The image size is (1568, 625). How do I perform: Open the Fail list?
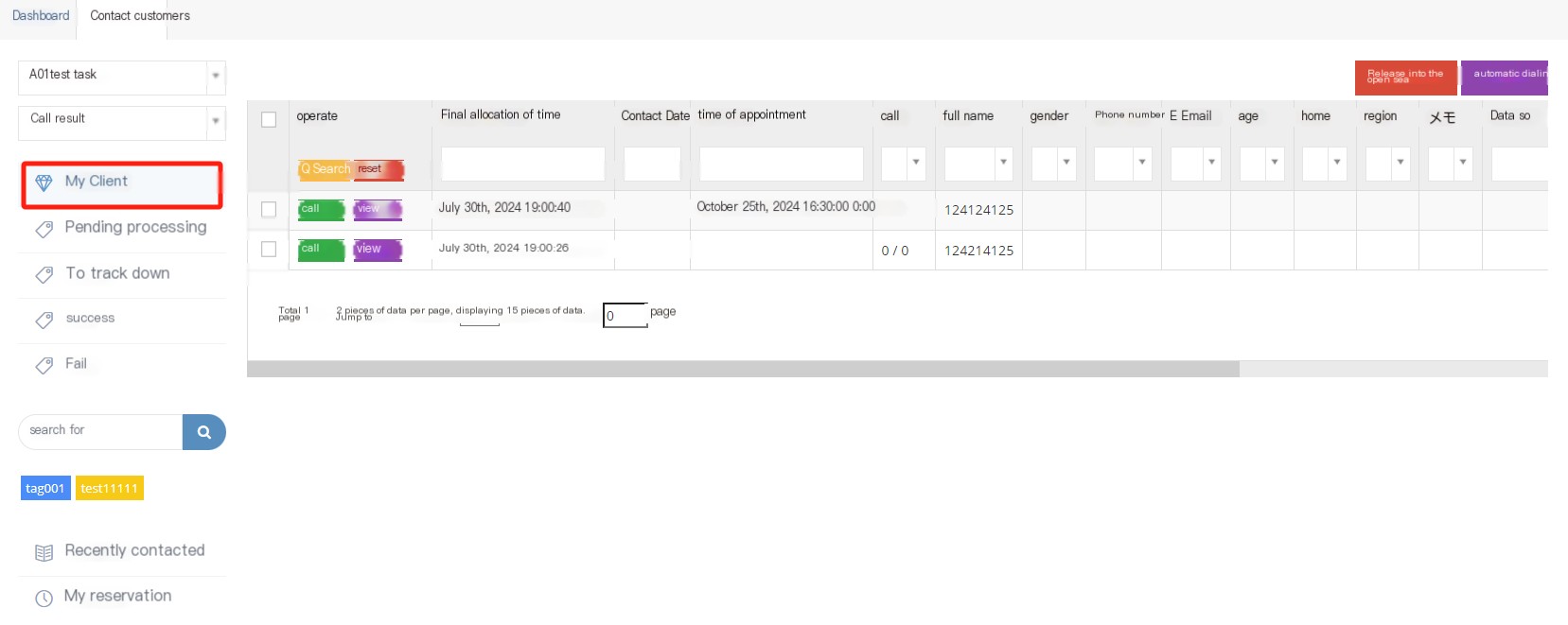(x=122, y=365)
